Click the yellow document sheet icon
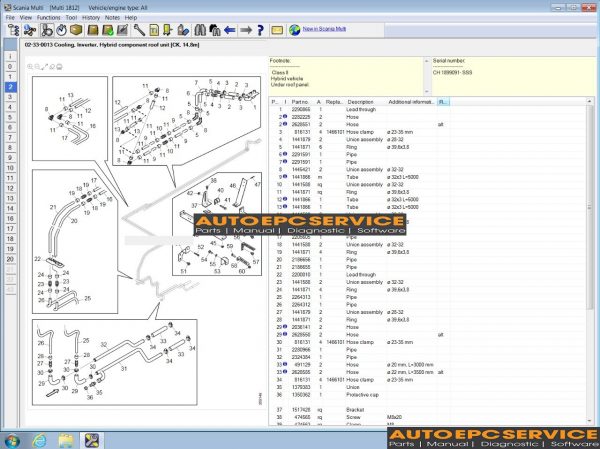 154,30
